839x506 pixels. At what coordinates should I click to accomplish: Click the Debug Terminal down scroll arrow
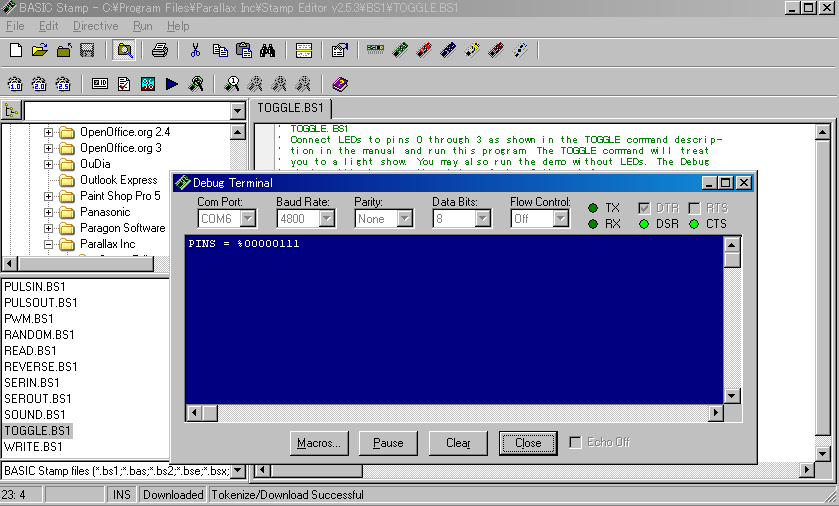(731, 396)
